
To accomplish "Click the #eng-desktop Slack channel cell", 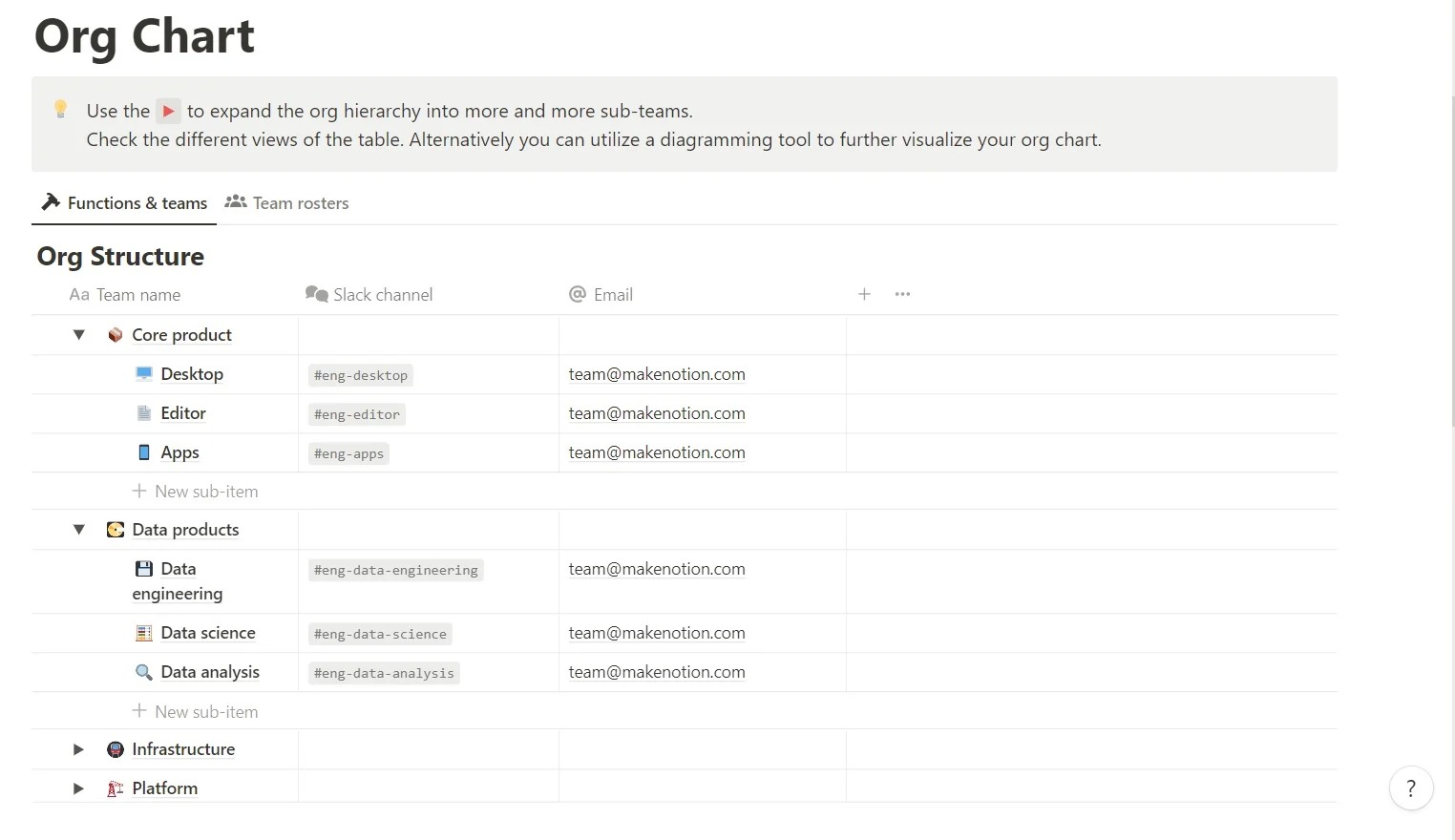I will (361, 375).
